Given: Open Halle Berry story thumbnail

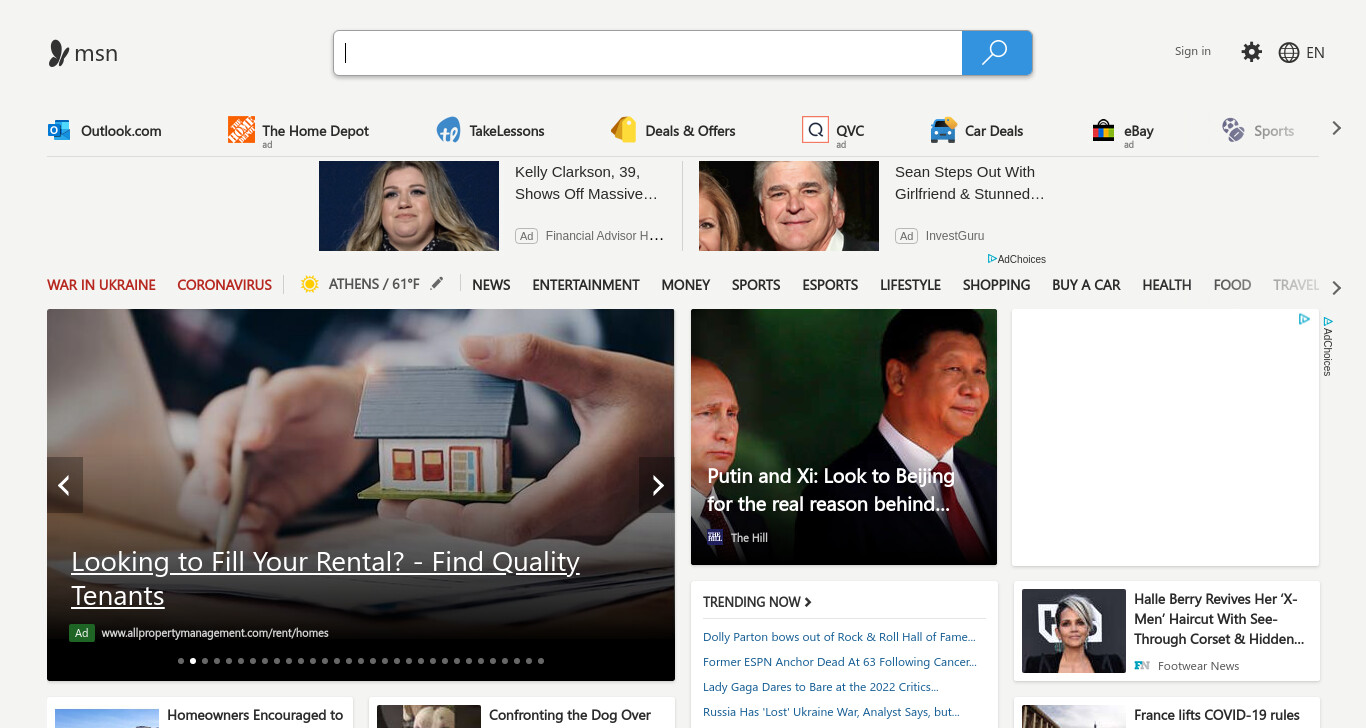Looking at the screenshot, I should pos(1072,631).
